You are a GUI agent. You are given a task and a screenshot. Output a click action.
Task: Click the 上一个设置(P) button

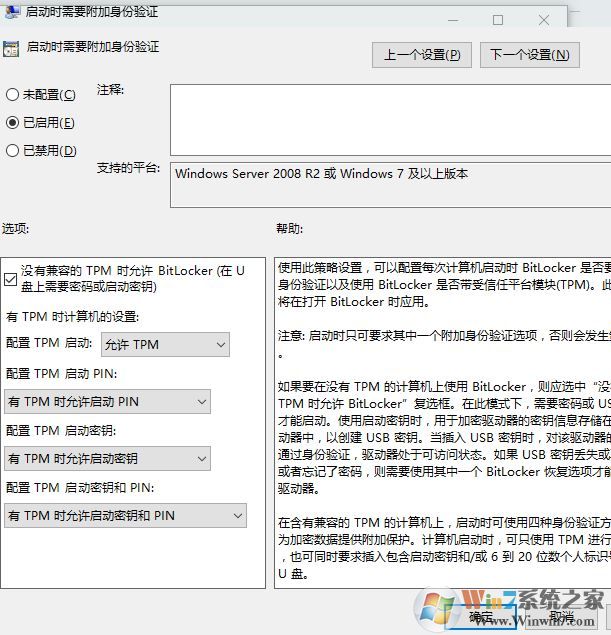[x=422, y=55]
